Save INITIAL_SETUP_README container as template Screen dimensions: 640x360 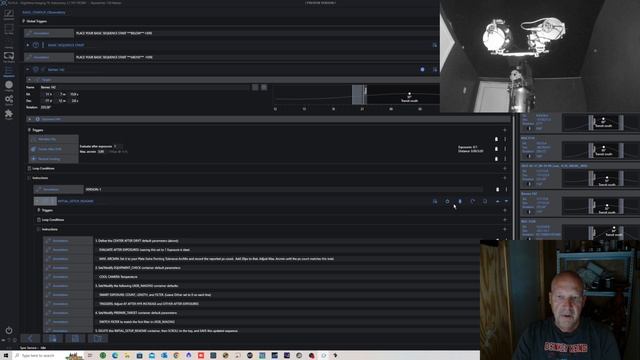click(x=435, y=201)
